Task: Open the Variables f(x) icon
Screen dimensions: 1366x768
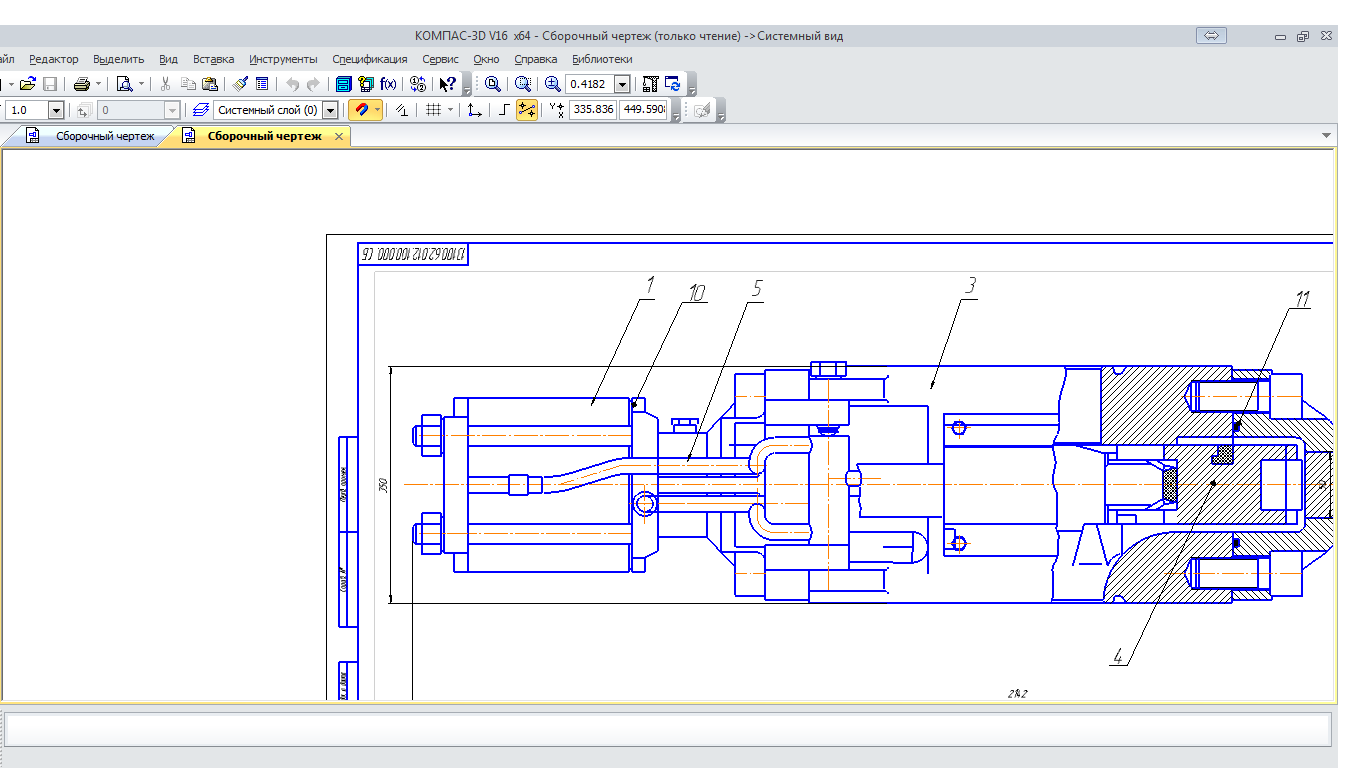Action: (388, 84)
